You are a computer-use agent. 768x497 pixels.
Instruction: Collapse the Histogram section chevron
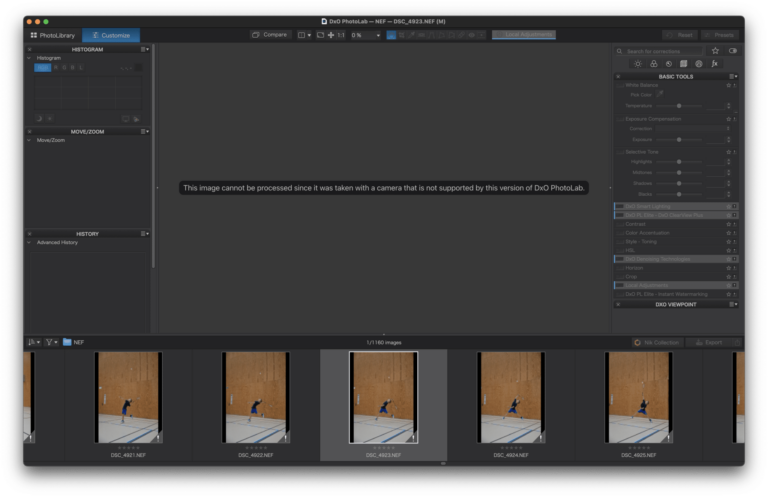[30, 58]
